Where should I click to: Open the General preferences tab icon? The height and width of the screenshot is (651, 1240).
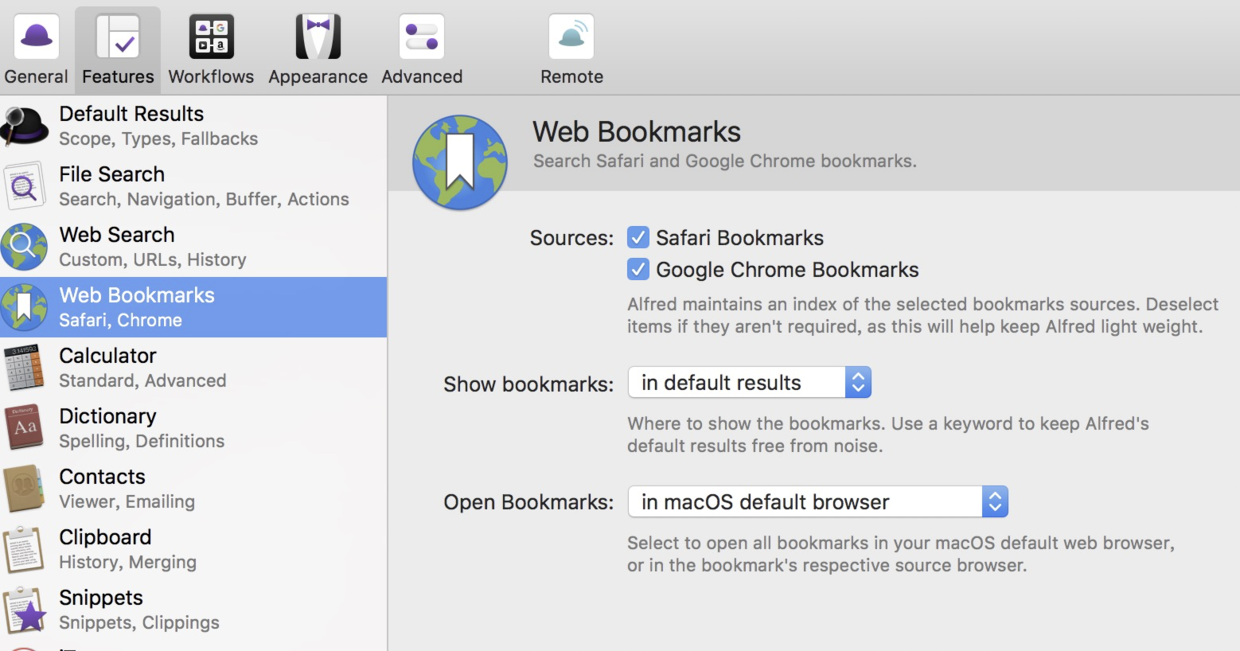click(36, 37)
